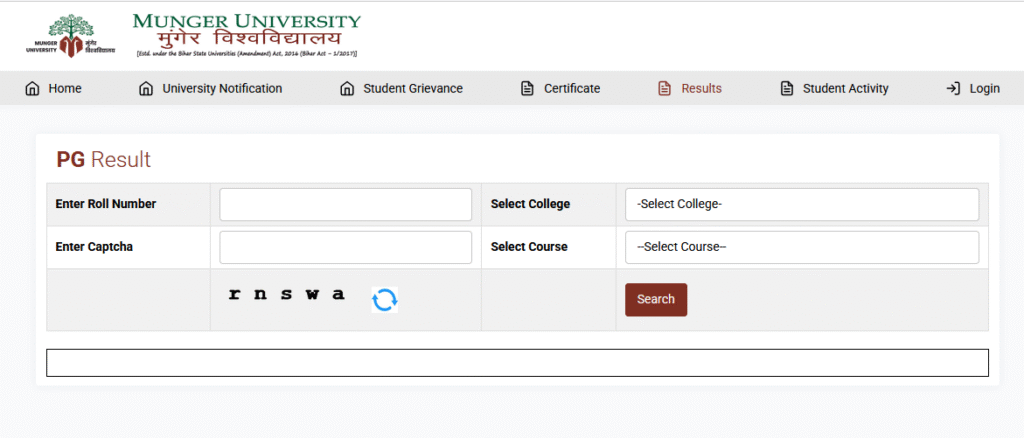Click the Student Grievance house icon

tap(347, 89)
